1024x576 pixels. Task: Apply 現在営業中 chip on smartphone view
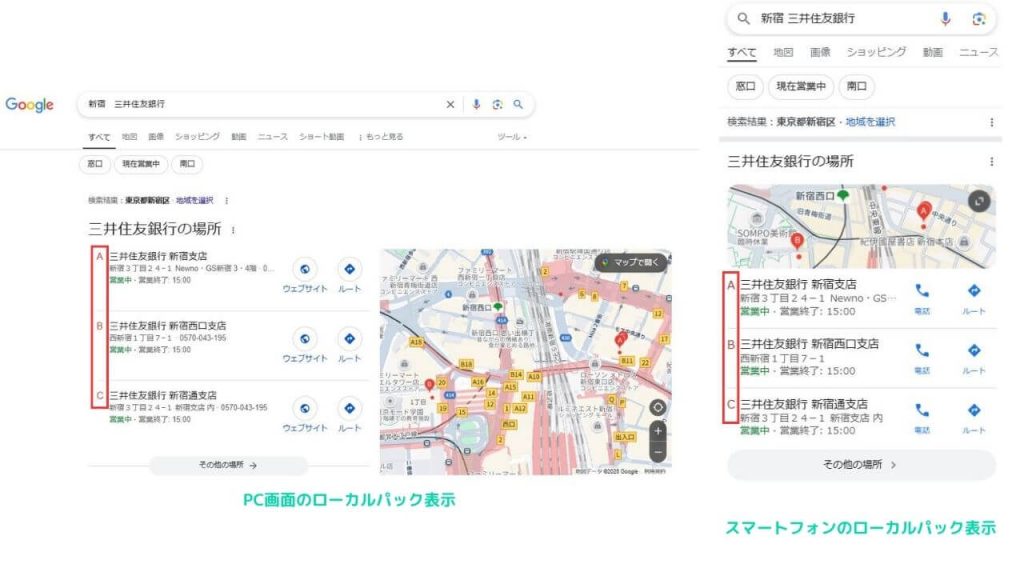801,86
